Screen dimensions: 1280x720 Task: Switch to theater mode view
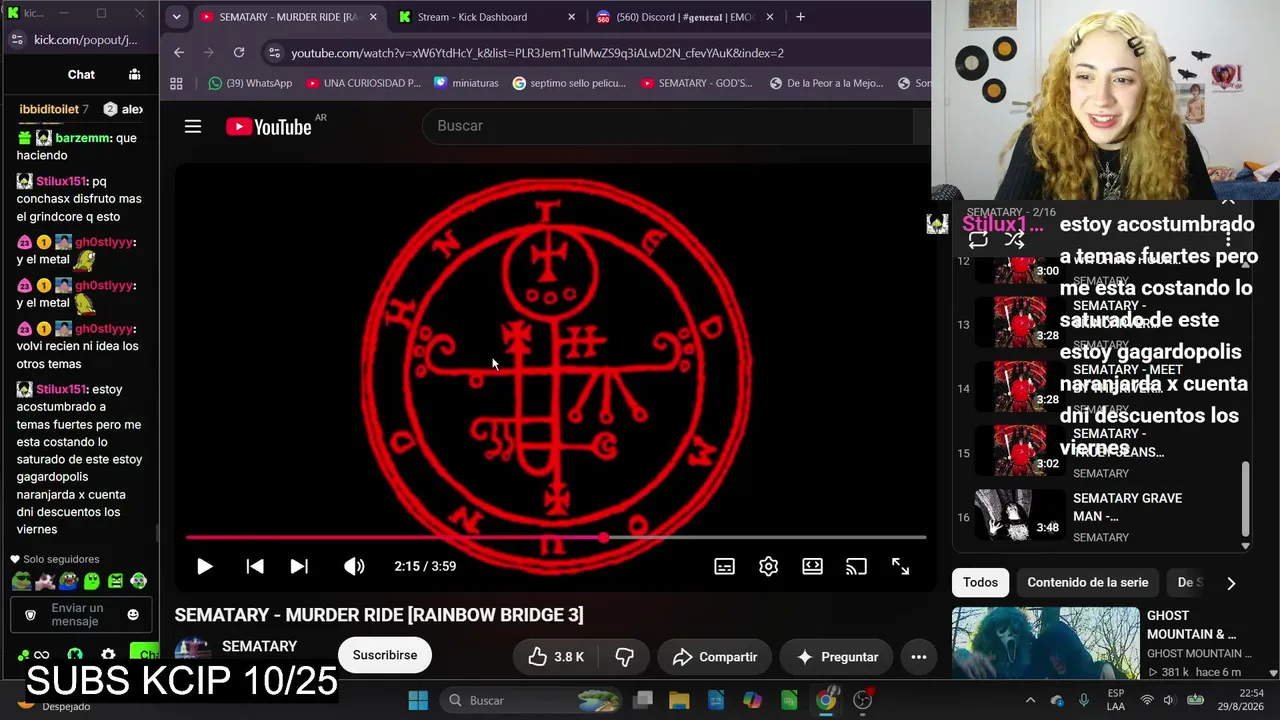(812, 566)
